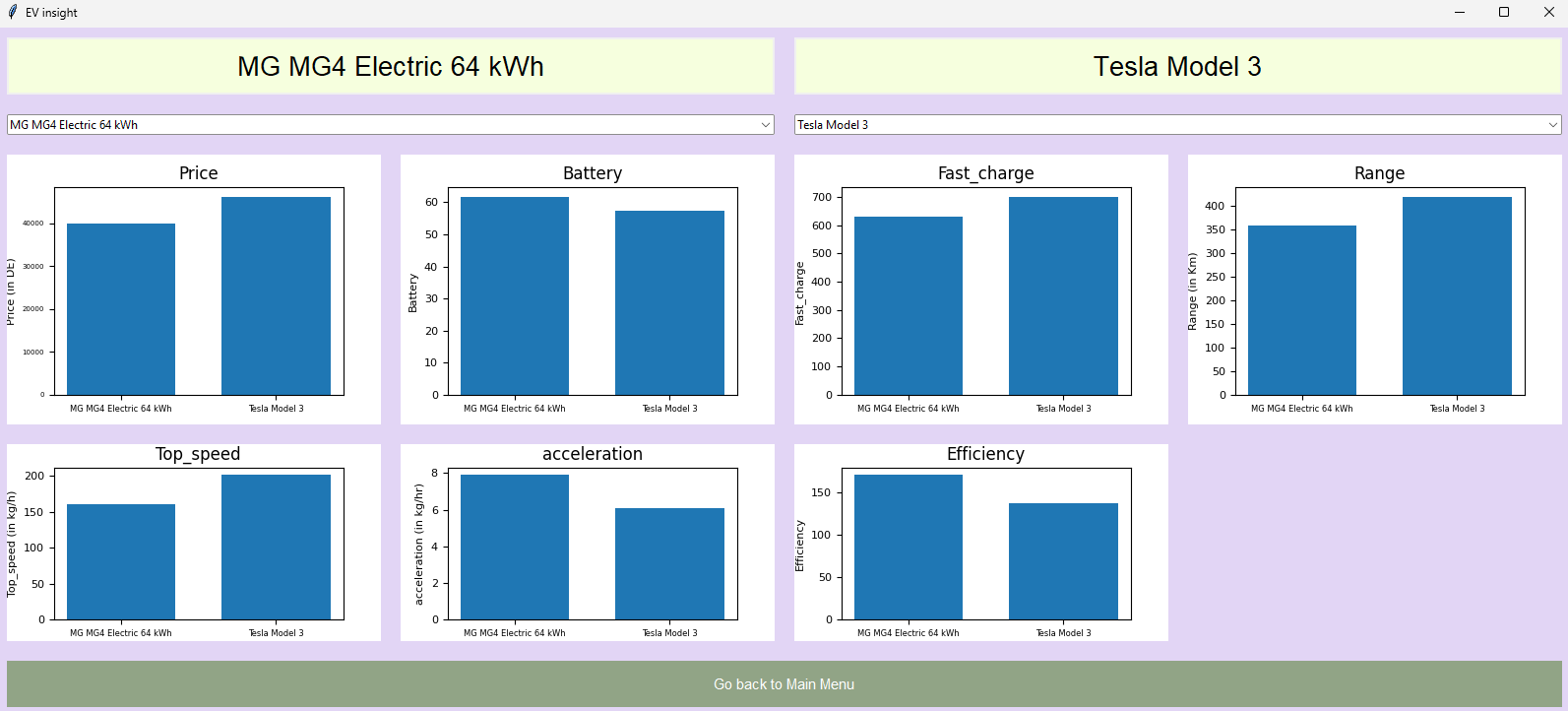Click the Tesla bar in Fast_charge chart

(1063, 295)
